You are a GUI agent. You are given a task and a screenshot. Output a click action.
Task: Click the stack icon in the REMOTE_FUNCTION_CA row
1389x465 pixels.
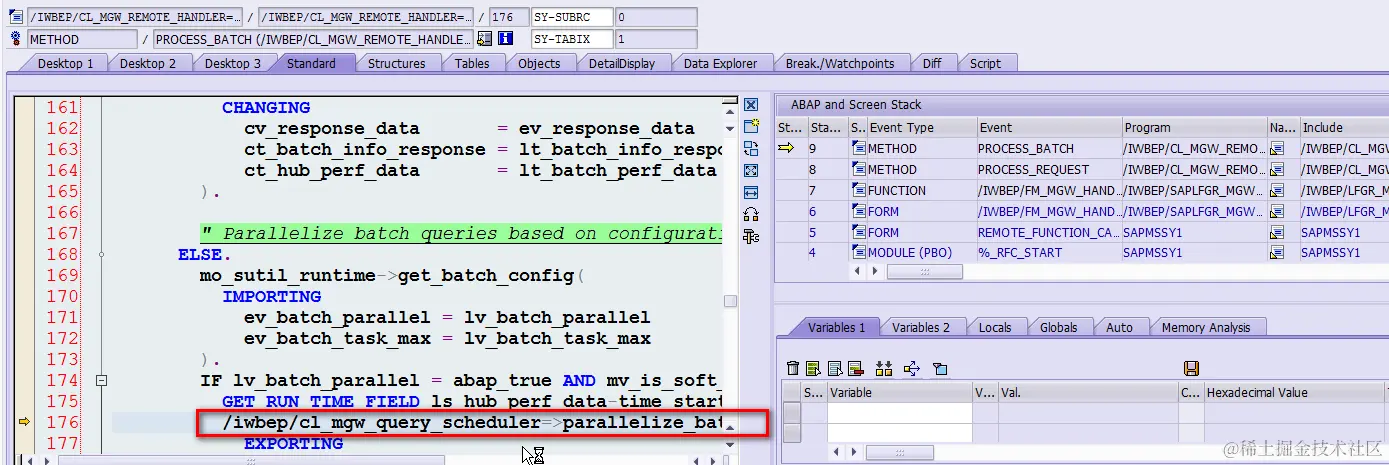(x=858, y=232)
